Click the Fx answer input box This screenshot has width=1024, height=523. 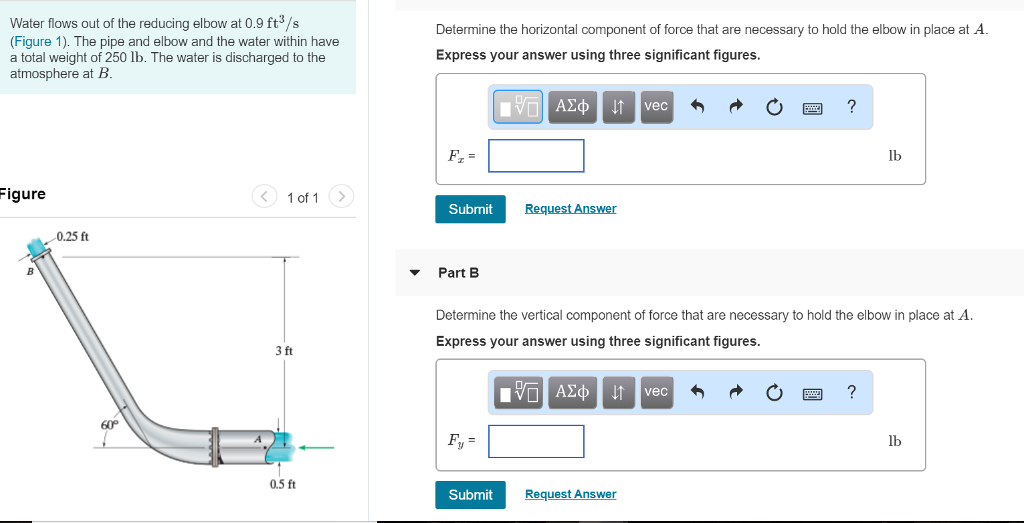(x=536, y=156)
